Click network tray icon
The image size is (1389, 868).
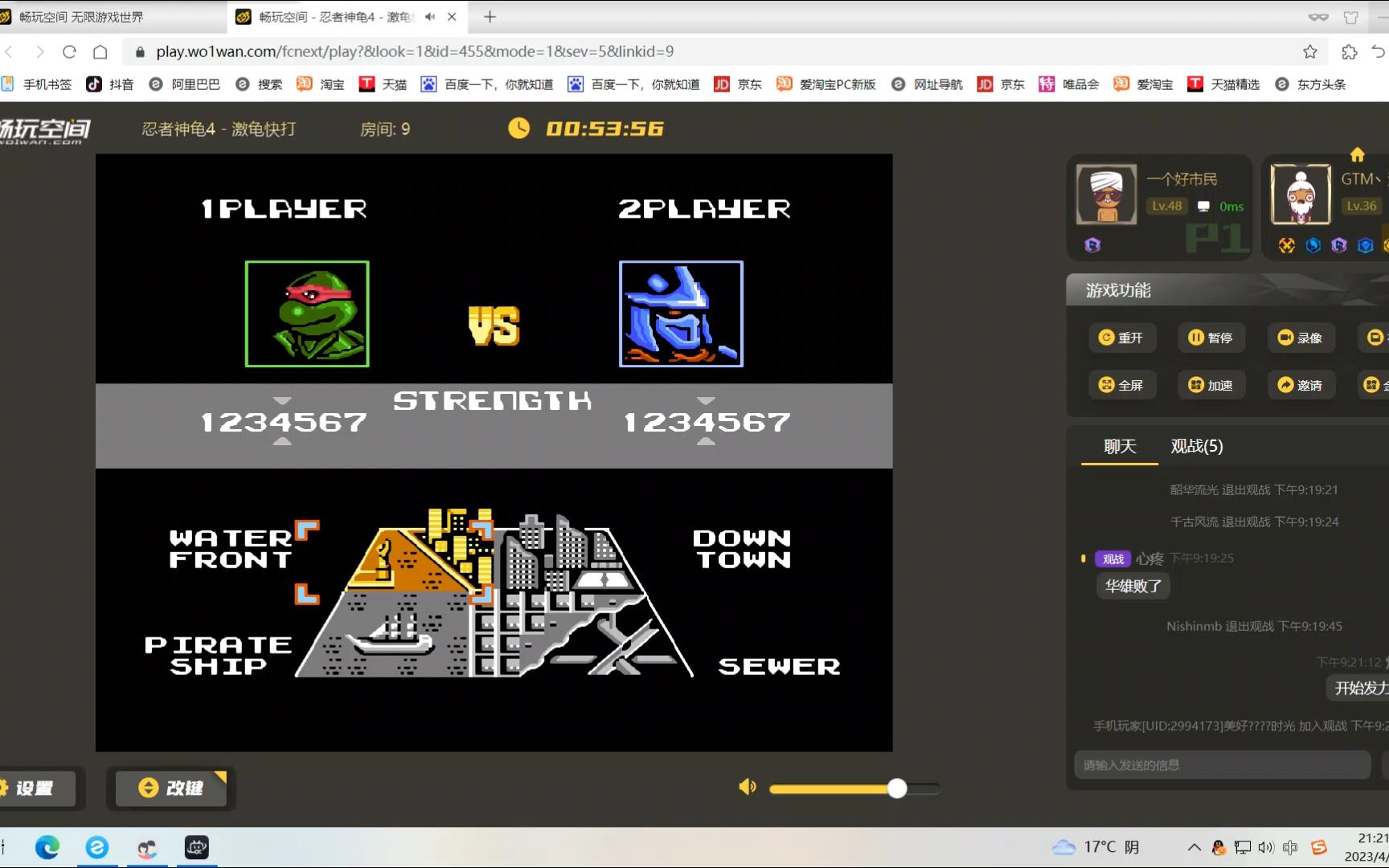click(1243, 847)
